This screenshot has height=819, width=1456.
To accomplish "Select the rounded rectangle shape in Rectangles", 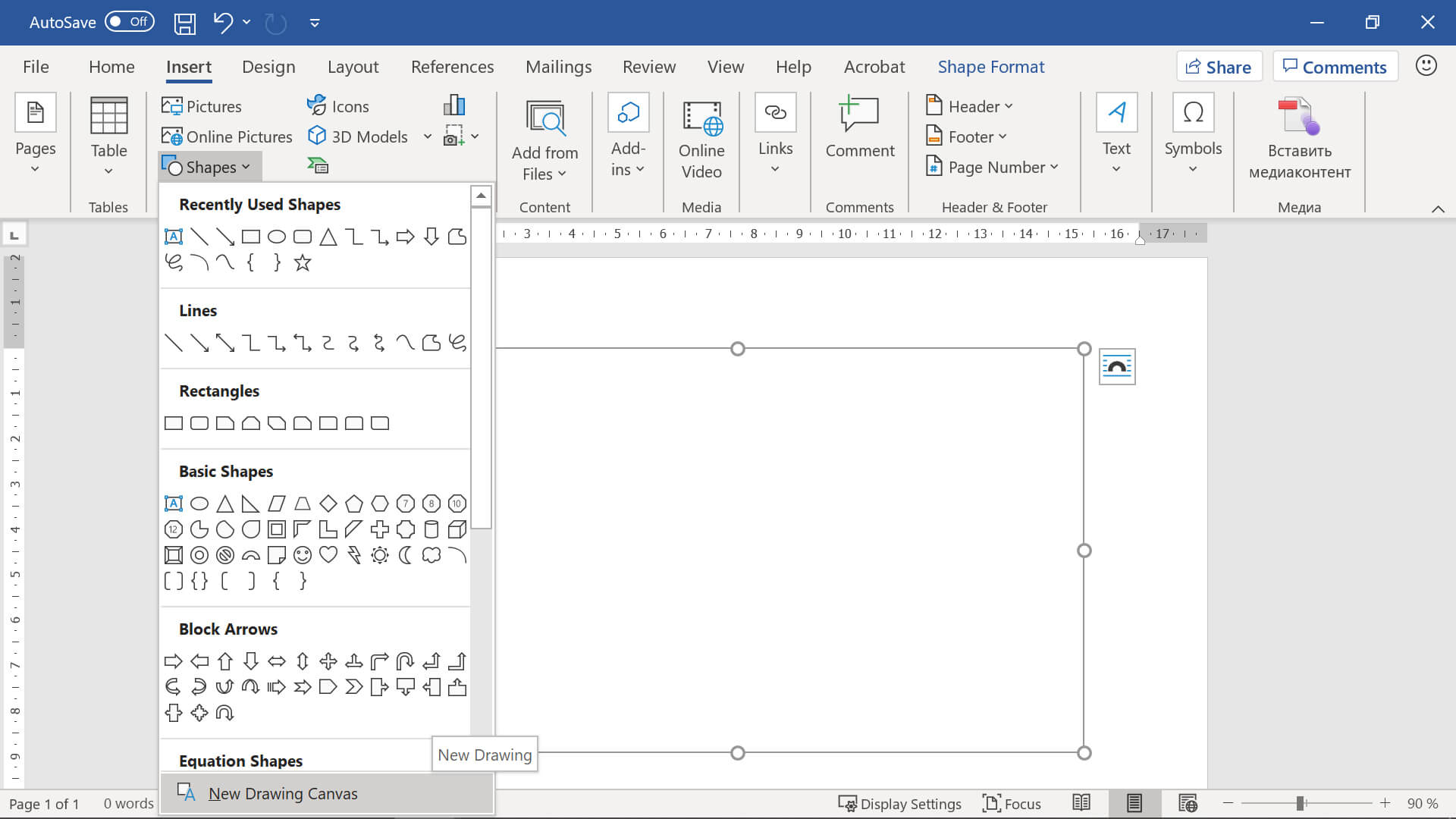I will [x=199, y=423].
